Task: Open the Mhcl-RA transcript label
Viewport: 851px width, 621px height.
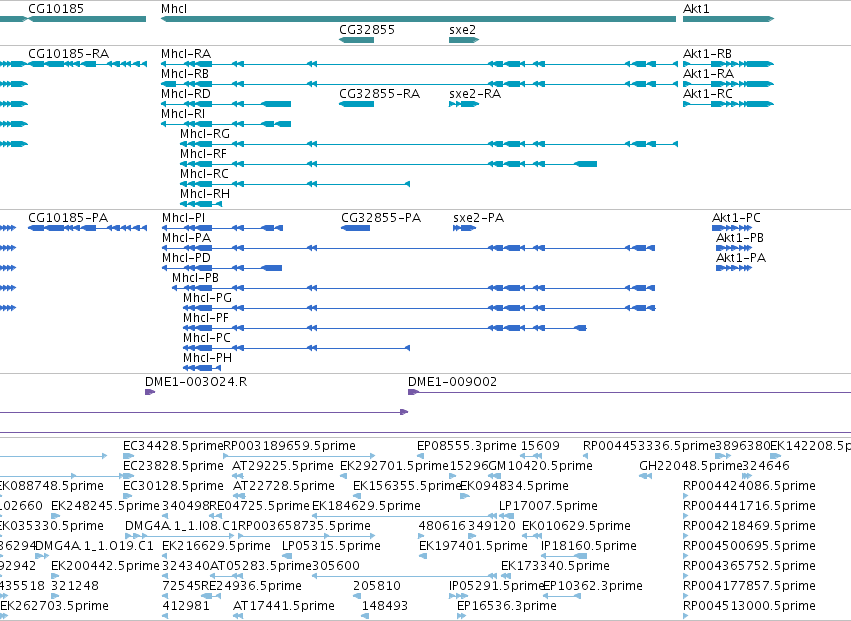Action: tap(186, 54)
